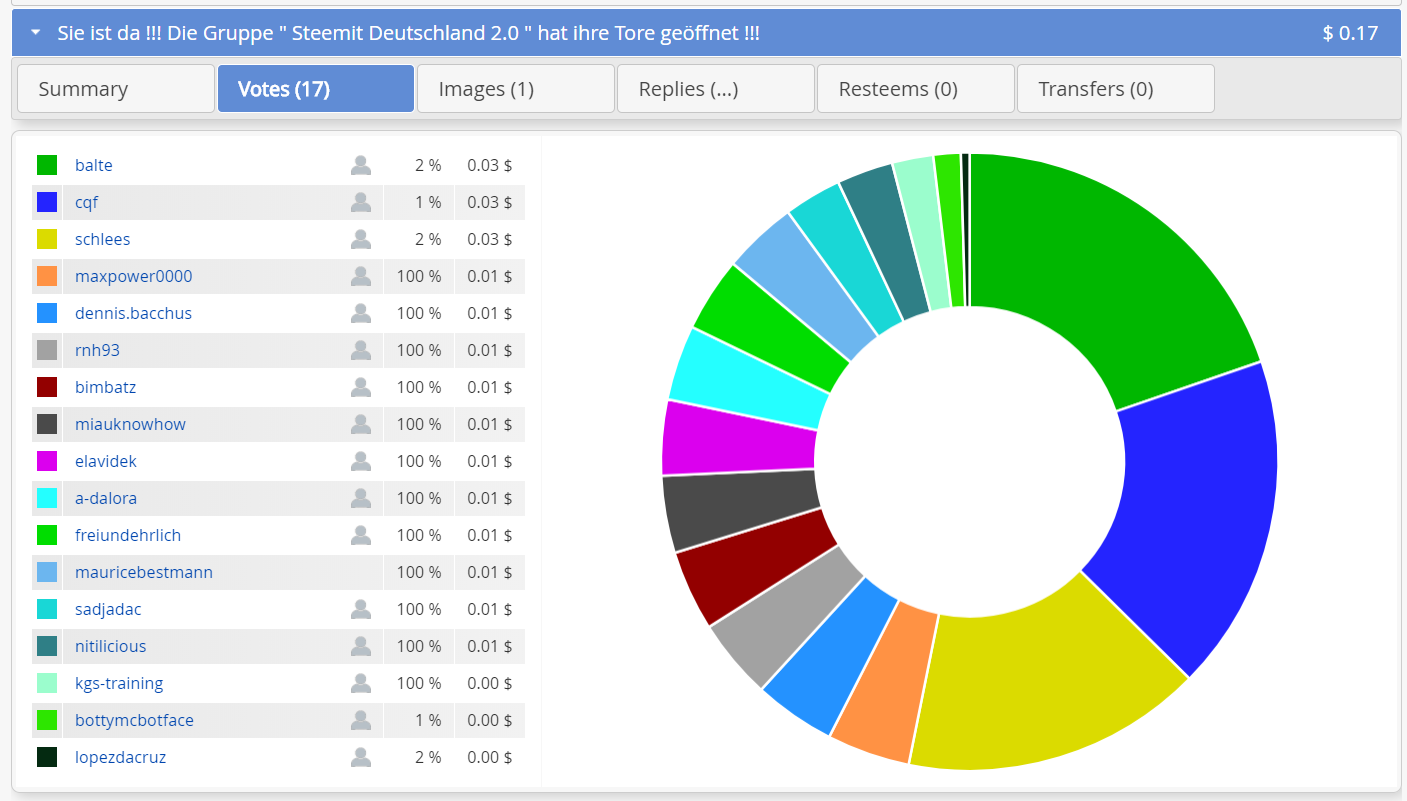Click the avatar icon beside freiundehrlich
This screenshot has width=1407, height=801.
coord(361,535)
